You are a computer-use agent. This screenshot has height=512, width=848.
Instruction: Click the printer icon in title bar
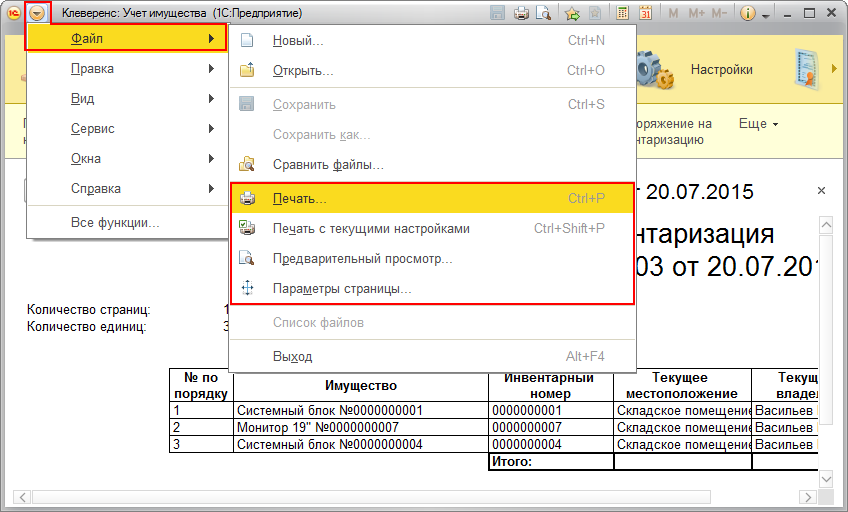pyautogui.click(x=521, y=13)
